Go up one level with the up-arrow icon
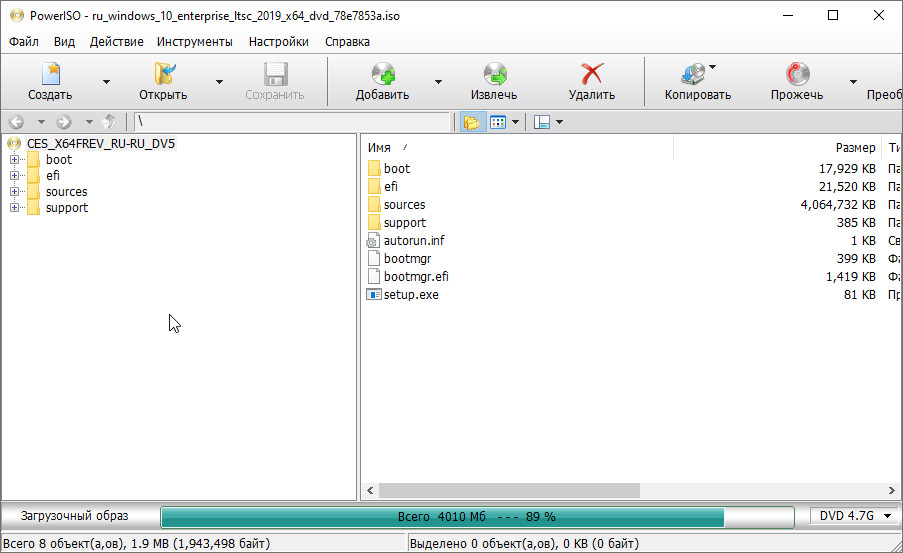903x553 pixels. coord(109,122)
